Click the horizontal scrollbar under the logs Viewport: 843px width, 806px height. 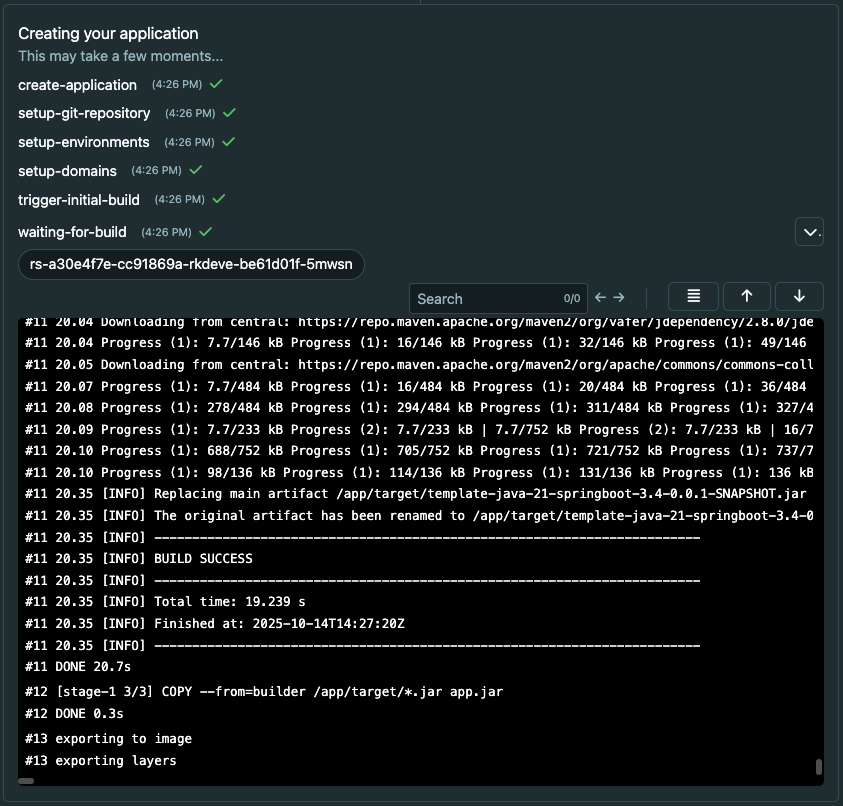[27, 781]
